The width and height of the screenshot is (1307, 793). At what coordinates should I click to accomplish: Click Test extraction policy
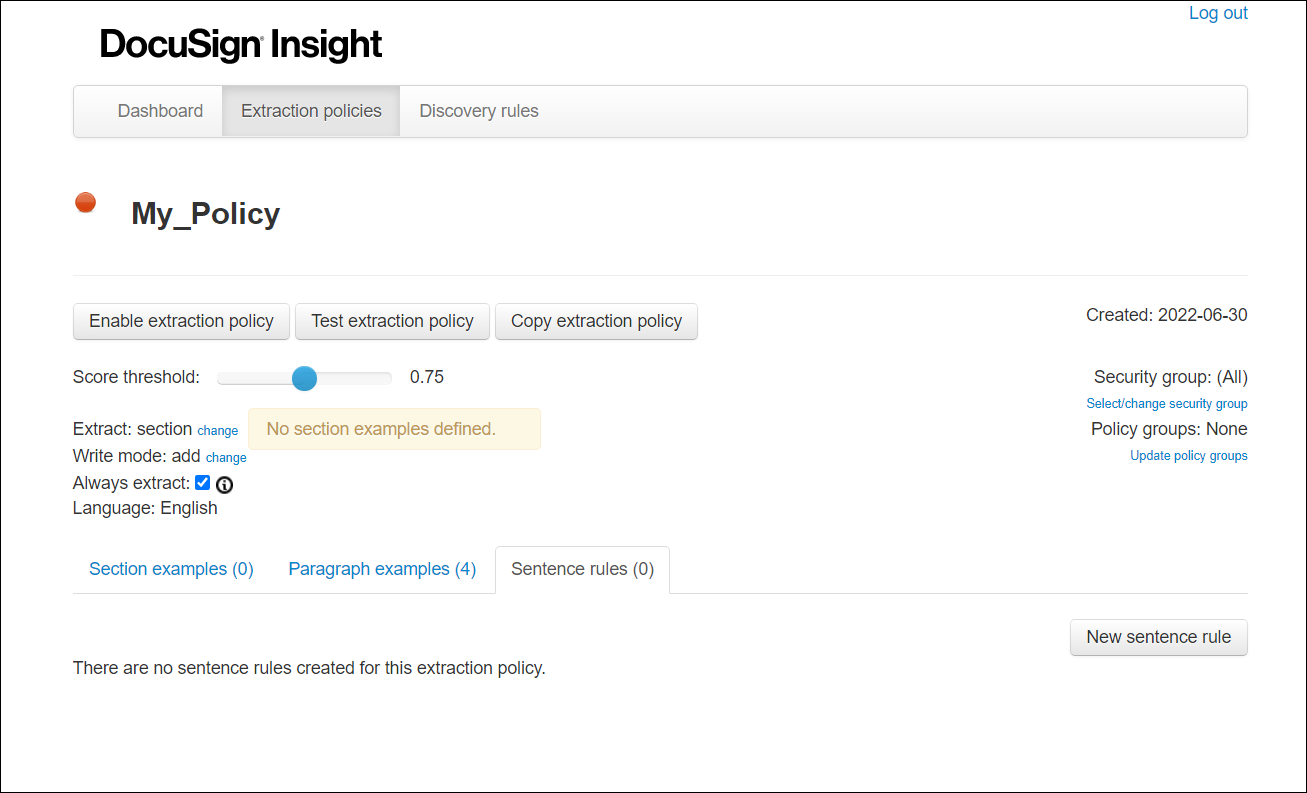[x=392, y=321]
